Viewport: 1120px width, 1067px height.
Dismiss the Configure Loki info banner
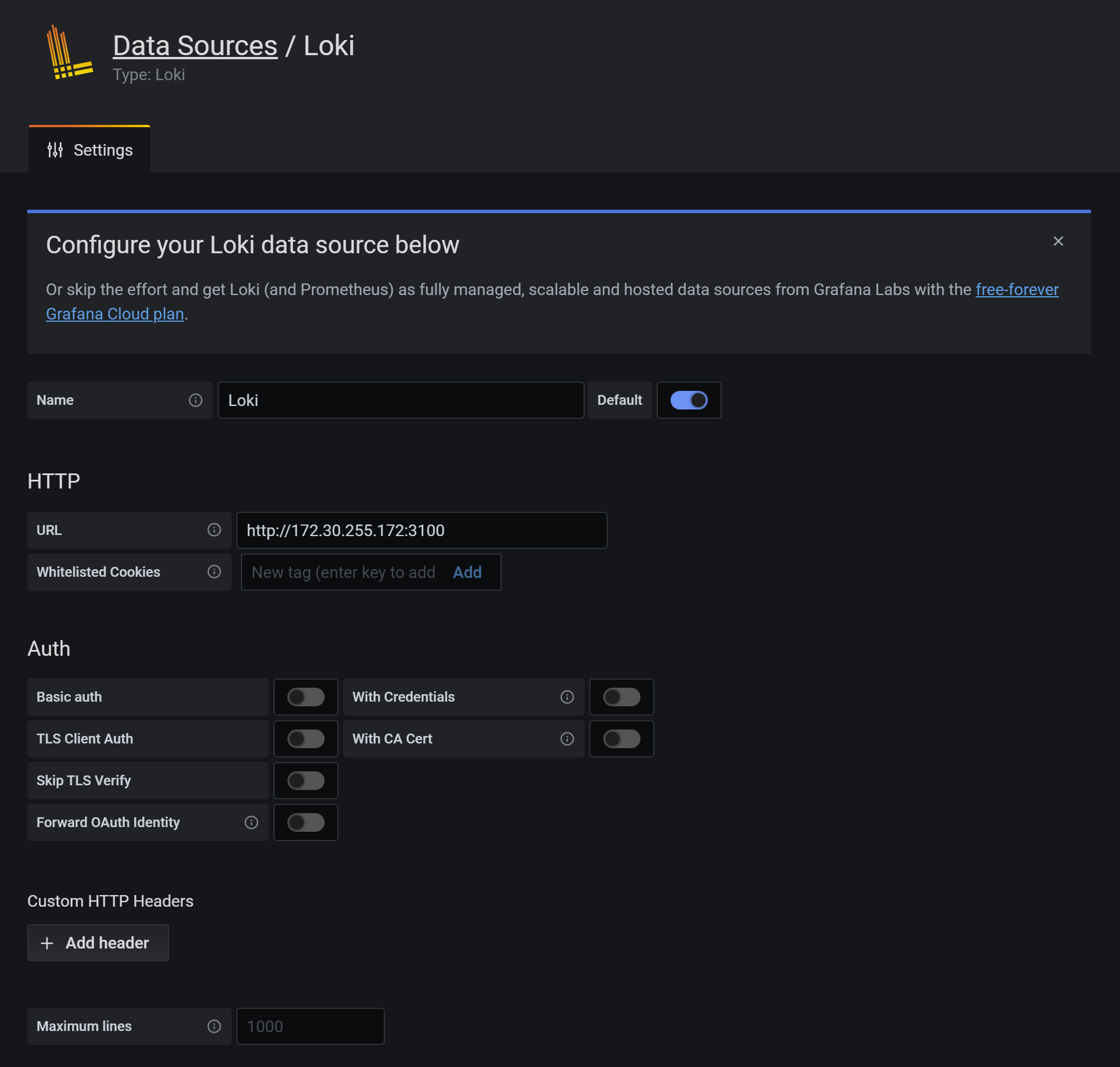pyautogui.click(x=1058, y=241)
